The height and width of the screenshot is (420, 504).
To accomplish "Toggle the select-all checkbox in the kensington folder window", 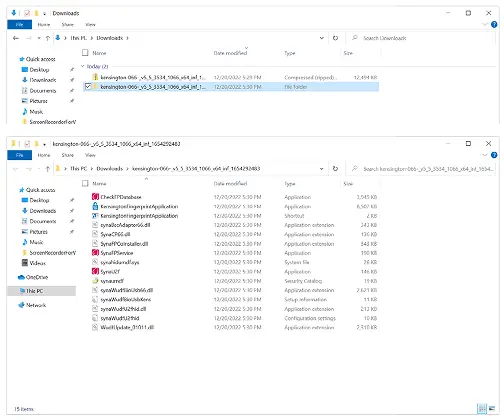I will point(85,183).
